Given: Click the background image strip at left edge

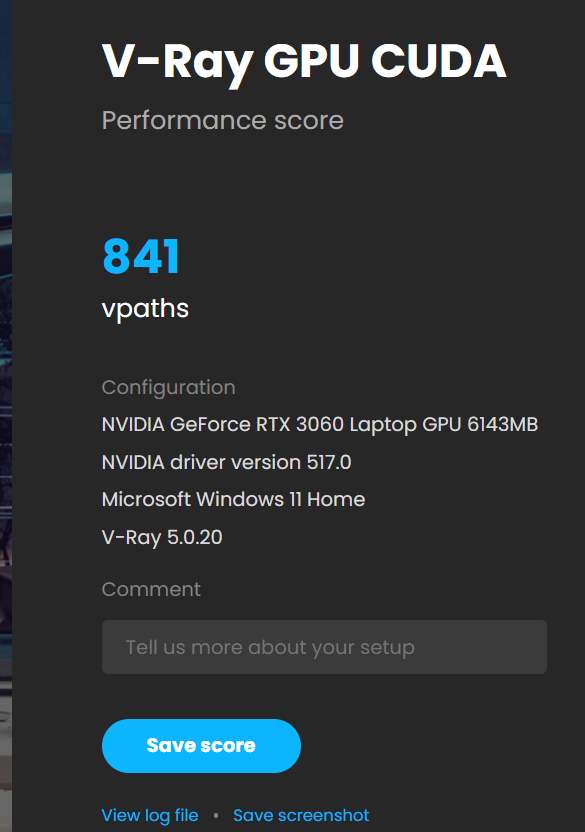Looking at the screenshot, I should point(6,416).
